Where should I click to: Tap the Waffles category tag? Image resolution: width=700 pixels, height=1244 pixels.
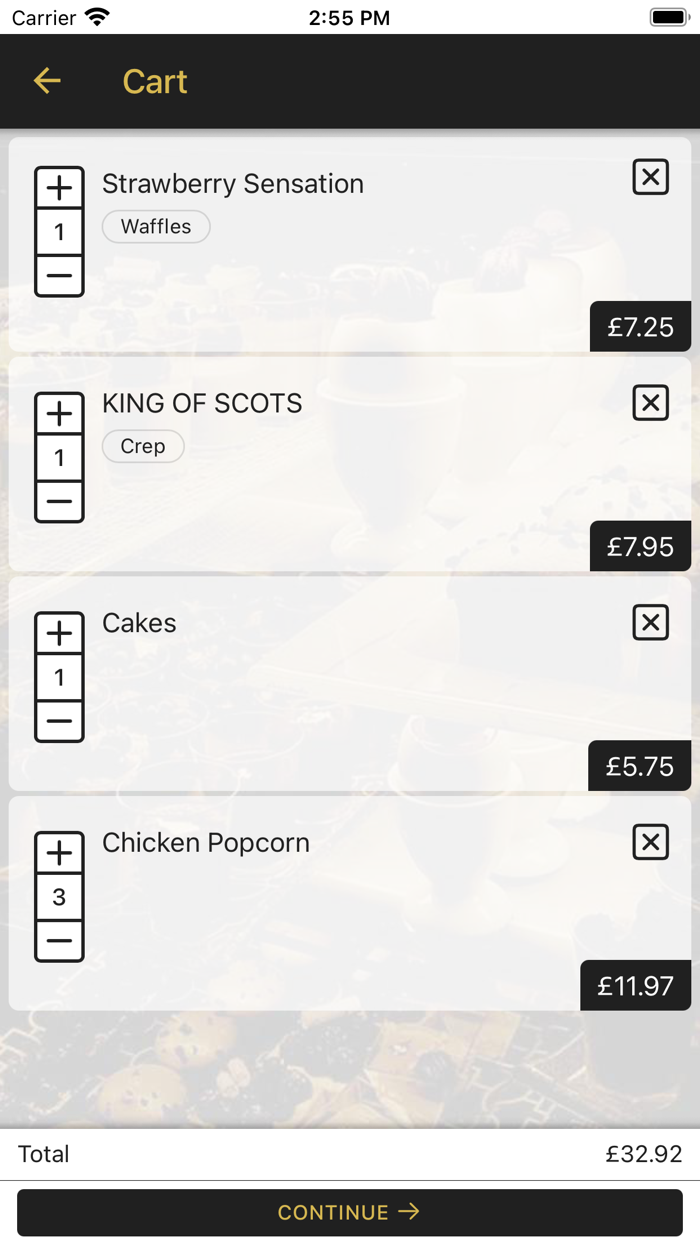point(156,227)
